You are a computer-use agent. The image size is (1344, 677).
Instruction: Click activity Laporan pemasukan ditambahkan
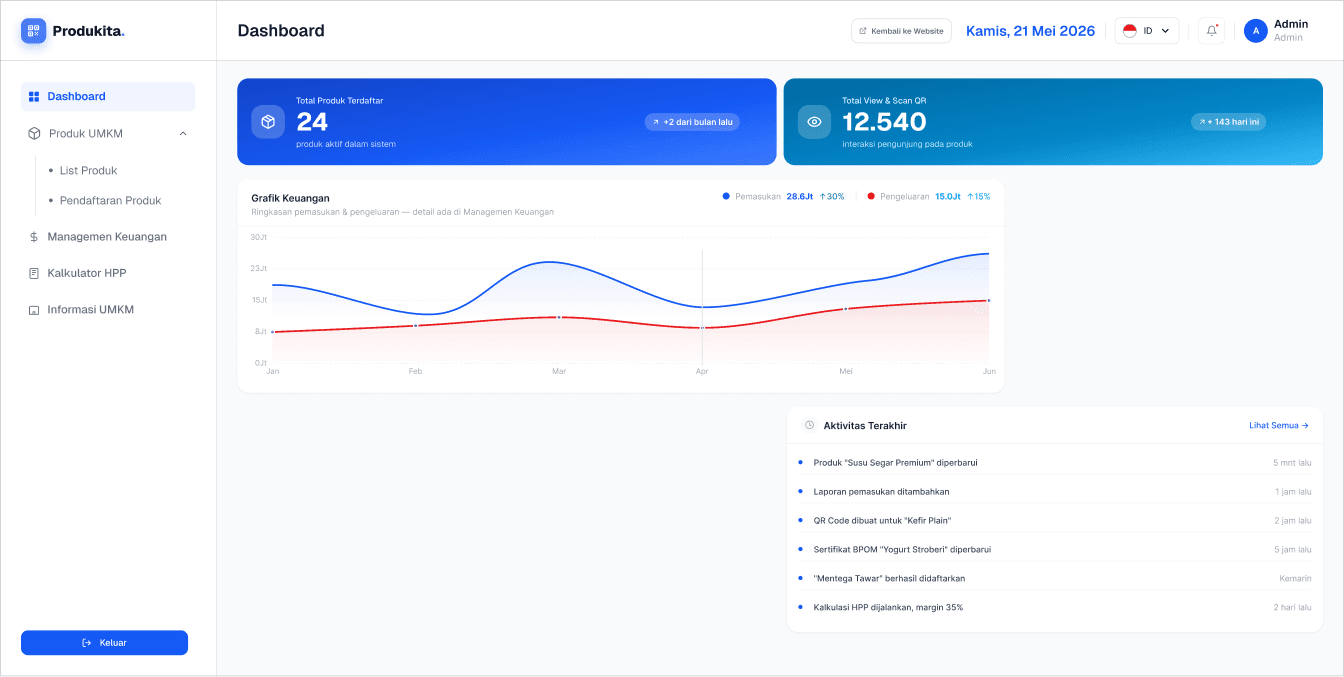[881, 492]
